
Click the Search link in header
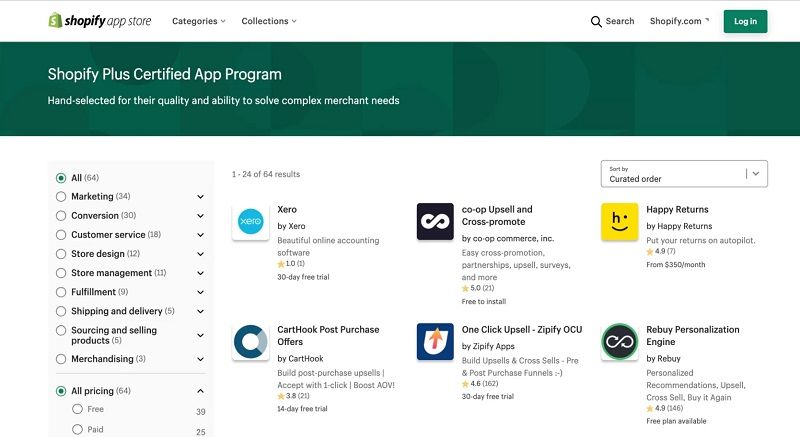click(619, 21)
